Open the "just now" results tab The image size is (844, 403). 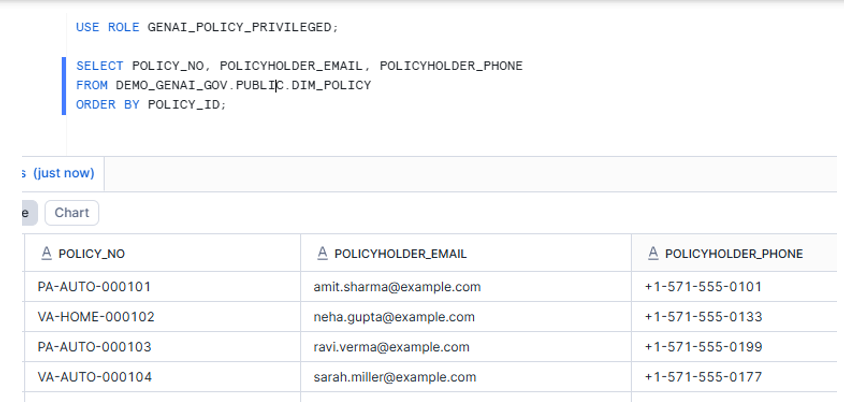60,173
